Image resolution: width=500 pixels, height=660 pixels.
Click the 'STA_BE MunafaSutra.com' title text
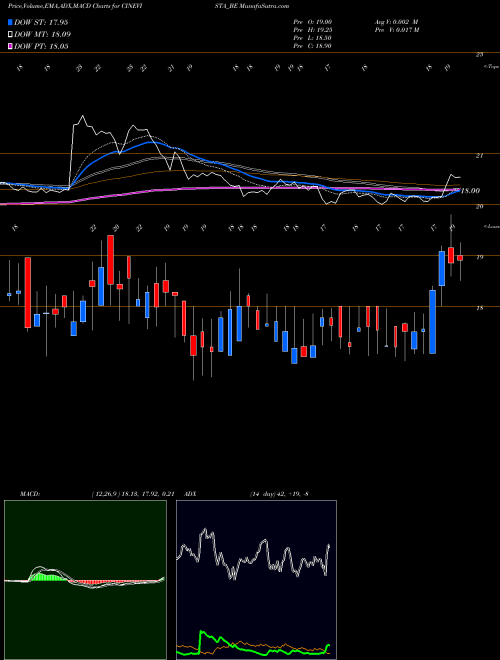click(x=253, y=6)
